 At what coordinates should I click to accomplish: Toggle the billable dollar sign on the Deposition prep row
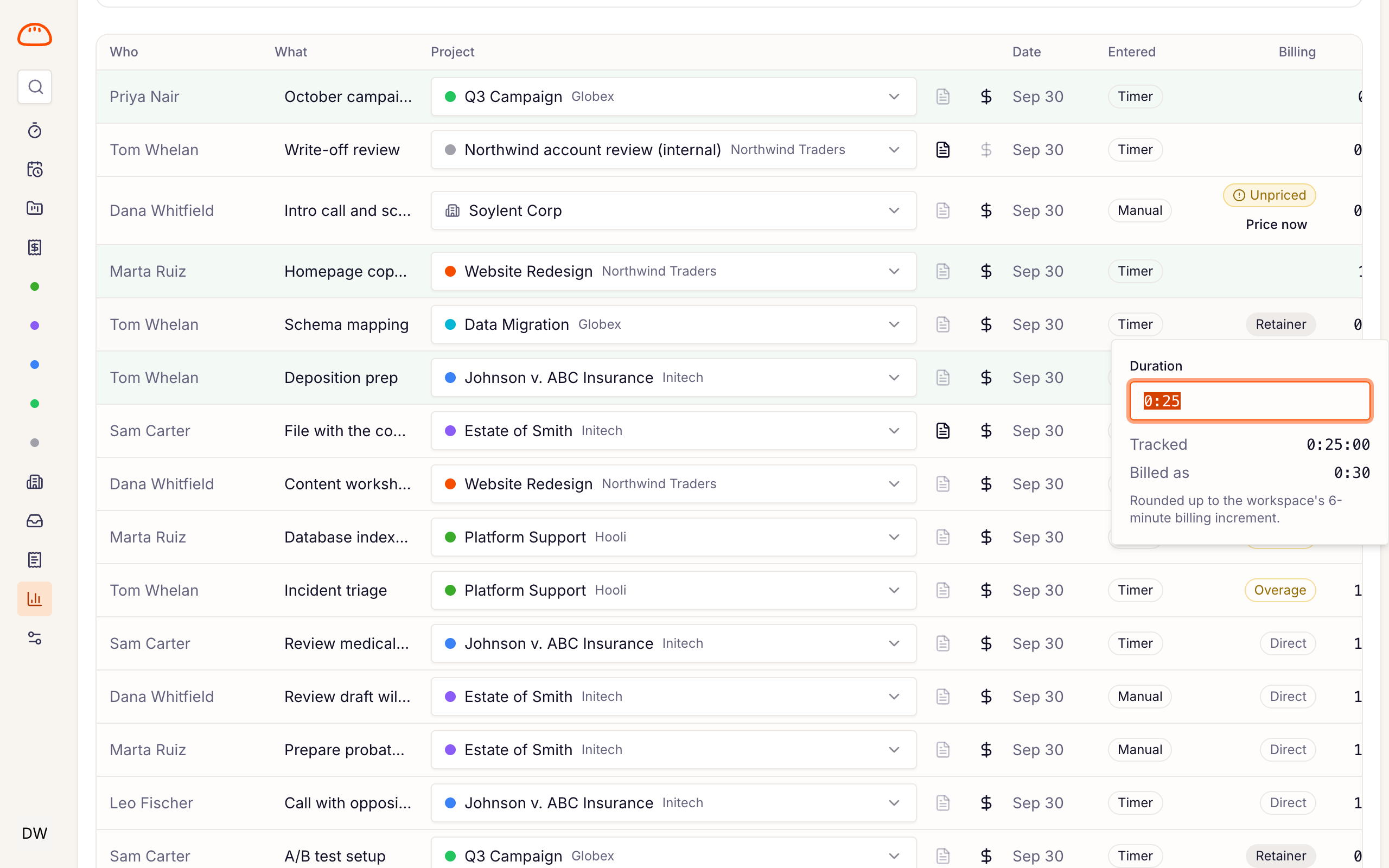click(x=986, y=378)
